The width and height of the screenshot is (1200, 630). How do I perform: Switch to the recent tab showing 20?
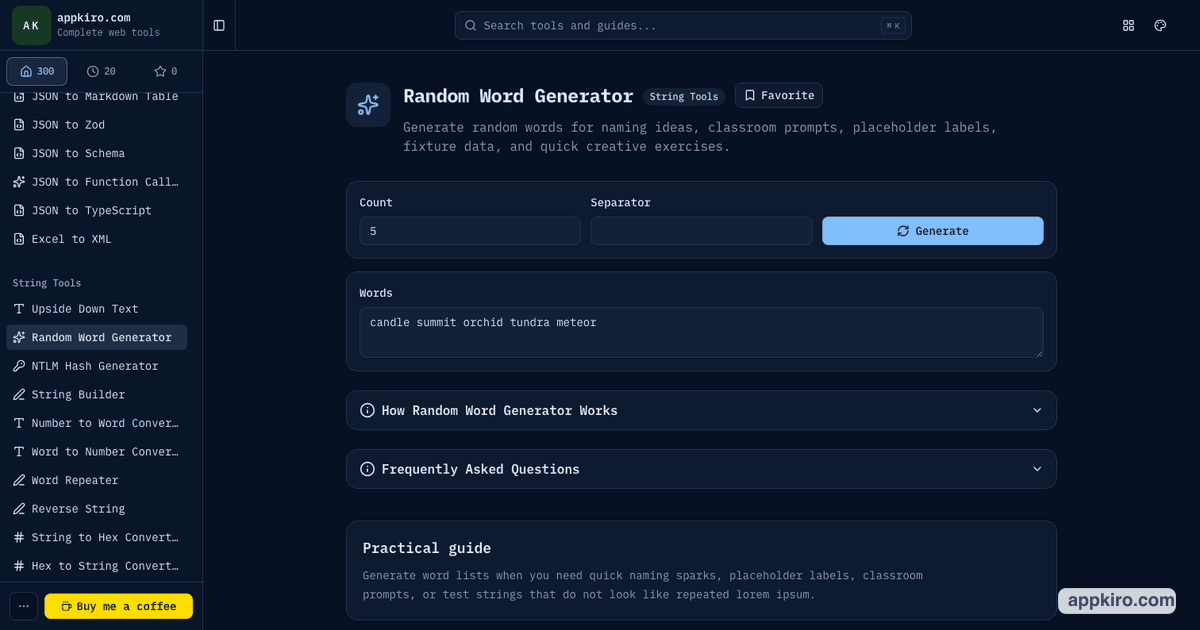point(101,71)
